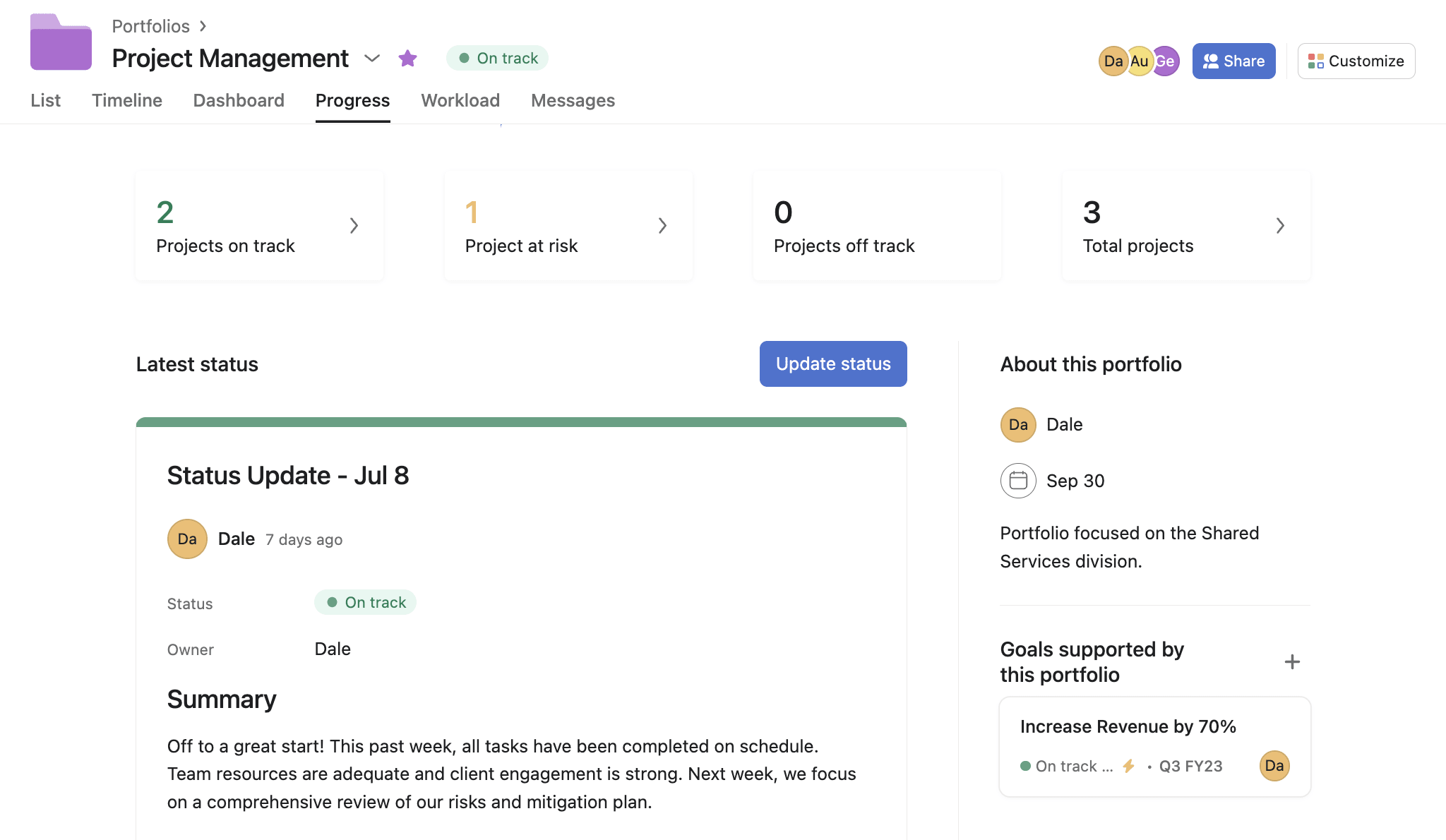Click Dale's avatar in status update header
The height and width of the screenshot is (840, 1446).
click(x=186, y=538)
